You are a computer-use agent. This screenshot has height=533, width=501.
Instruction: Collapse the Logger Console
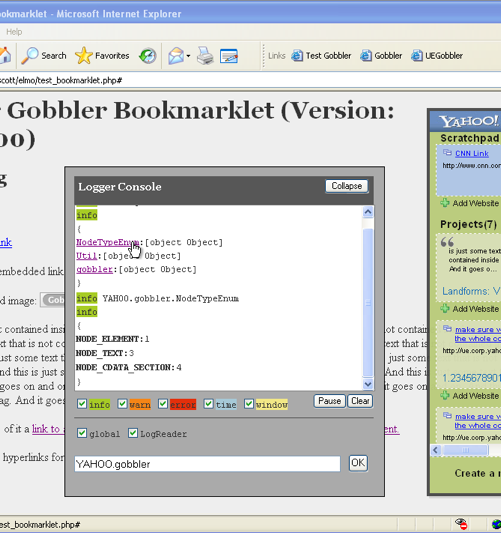coord(347,186)
